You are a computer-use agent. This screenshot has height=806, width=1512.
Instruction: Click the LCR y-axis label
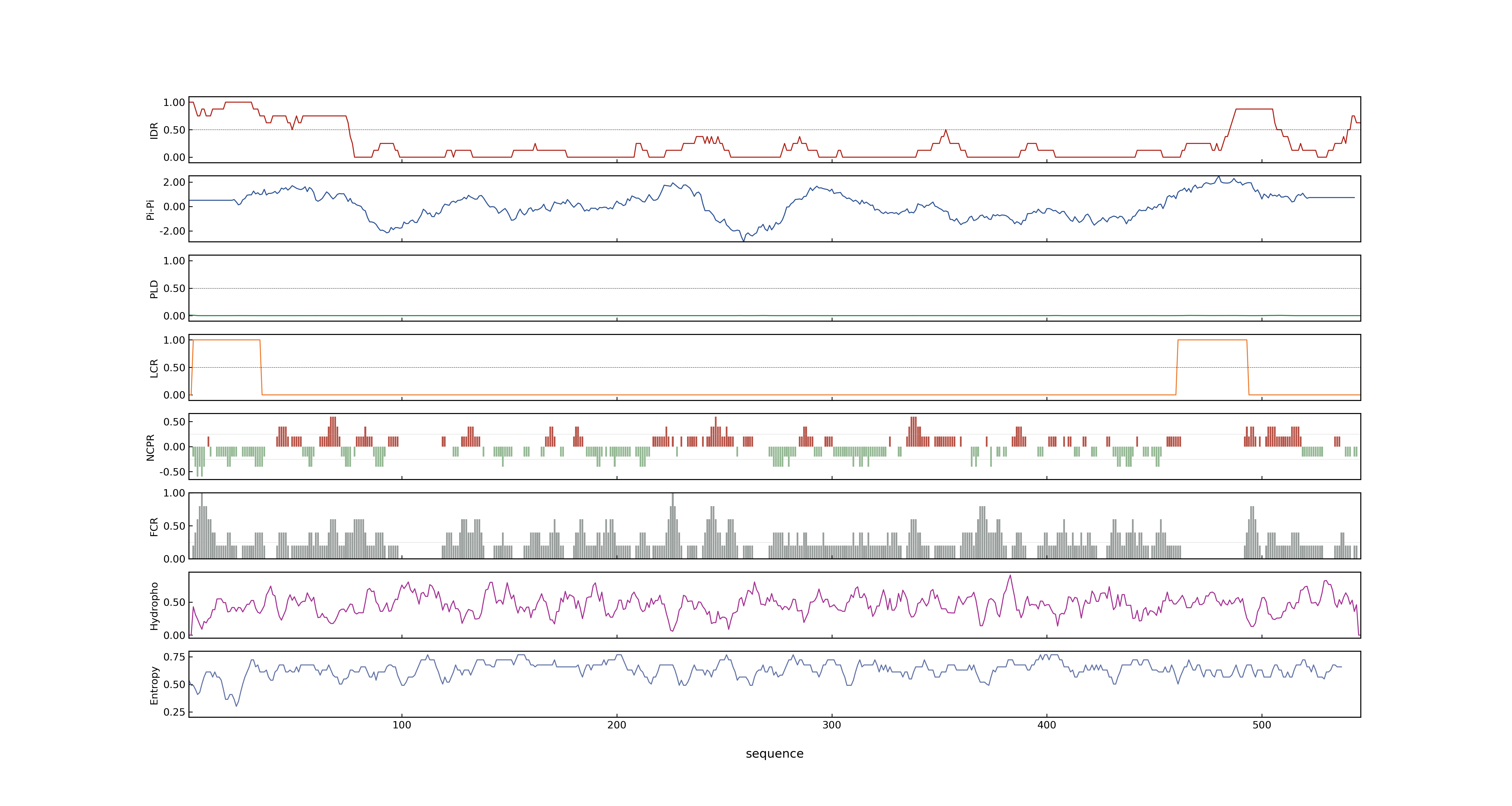click(154, 368)
